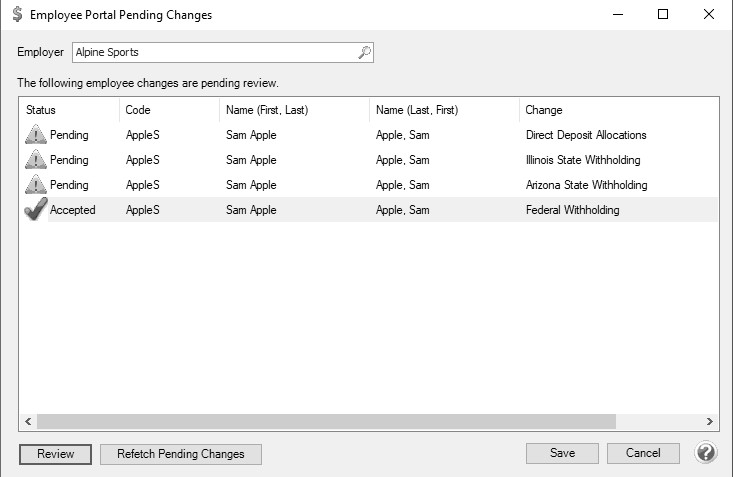
Task: Select the Illinois State Withholding row
Action: point(368,160)
